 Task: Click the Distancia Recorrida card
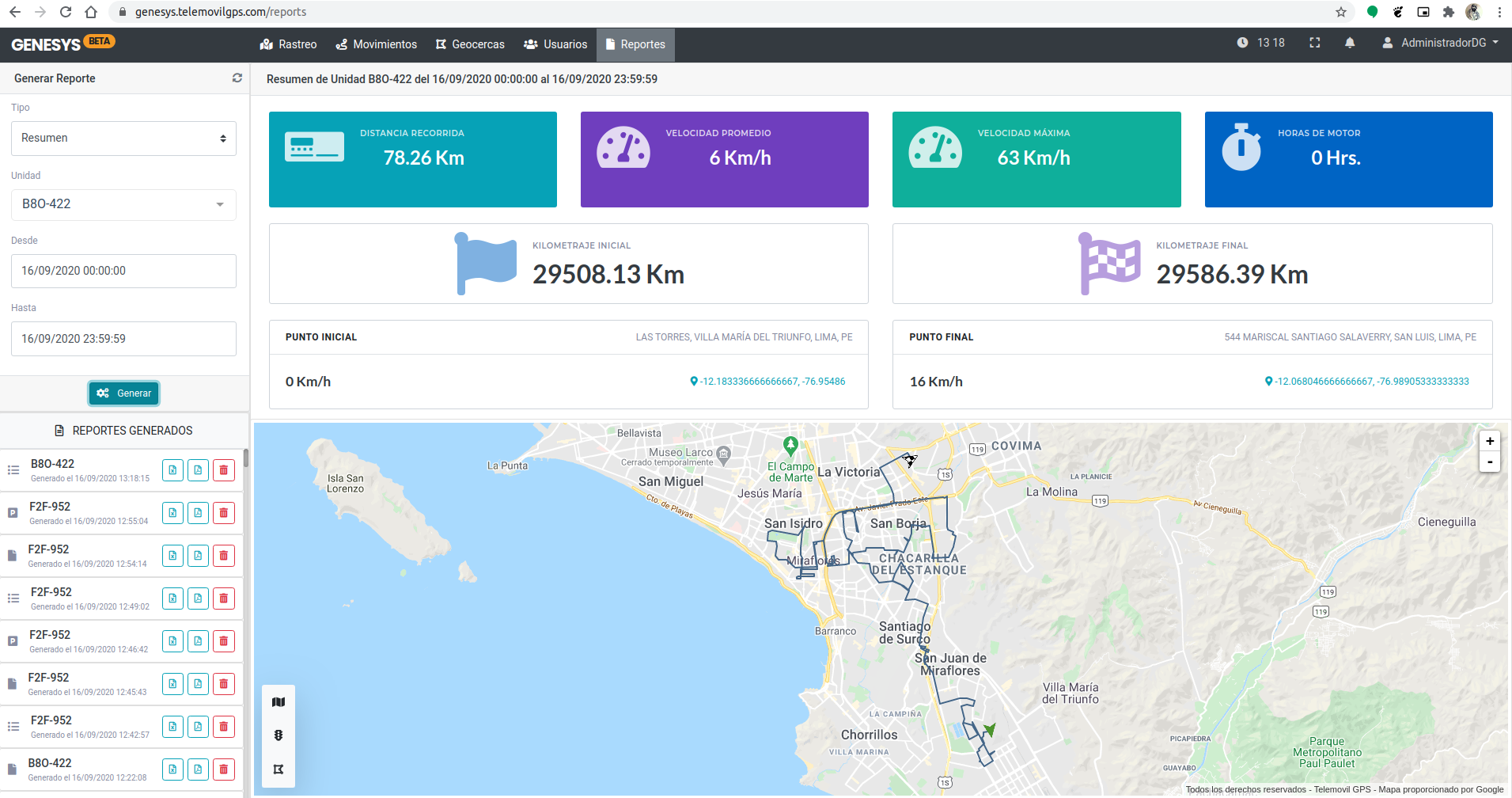(x=413, y=159)
